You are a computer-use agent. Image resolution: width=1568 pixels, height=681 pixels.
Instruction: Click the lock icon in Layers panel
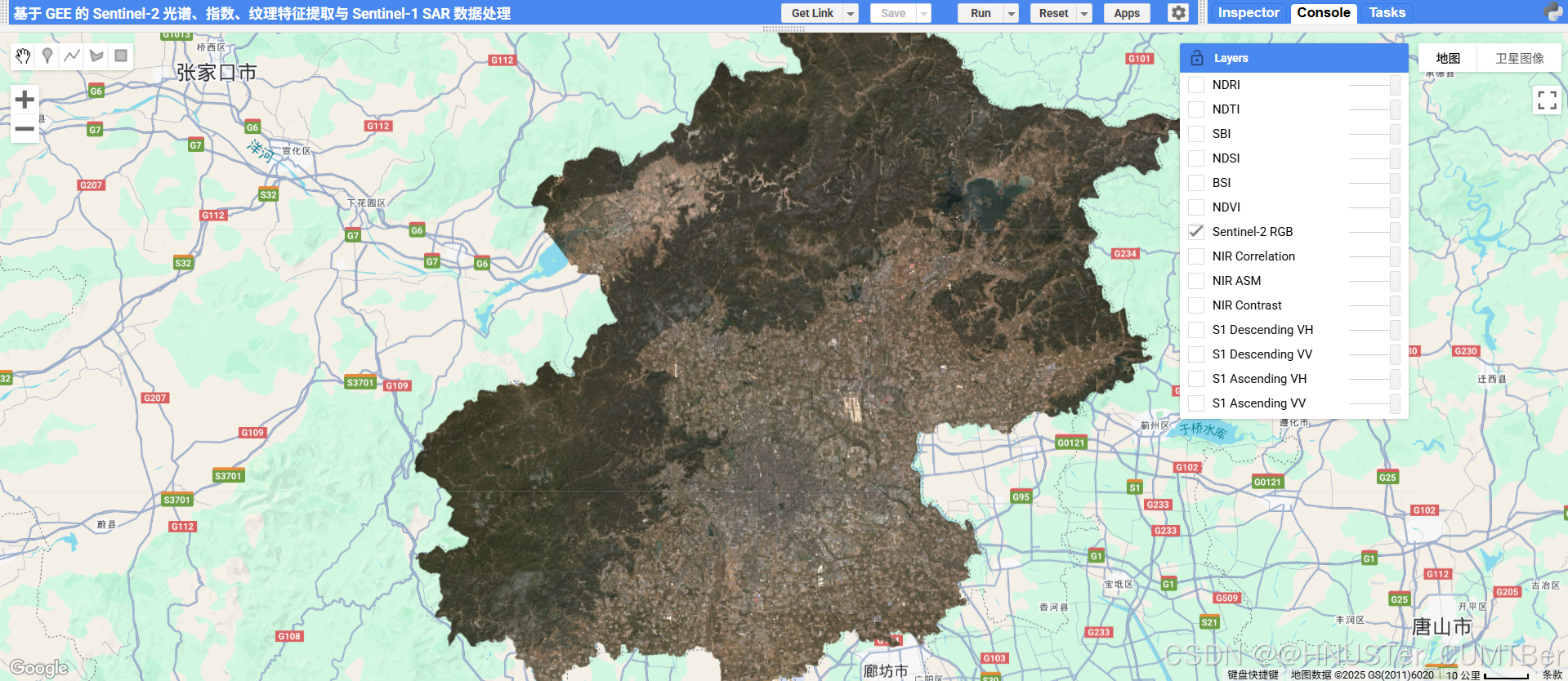coord(1197,58)
